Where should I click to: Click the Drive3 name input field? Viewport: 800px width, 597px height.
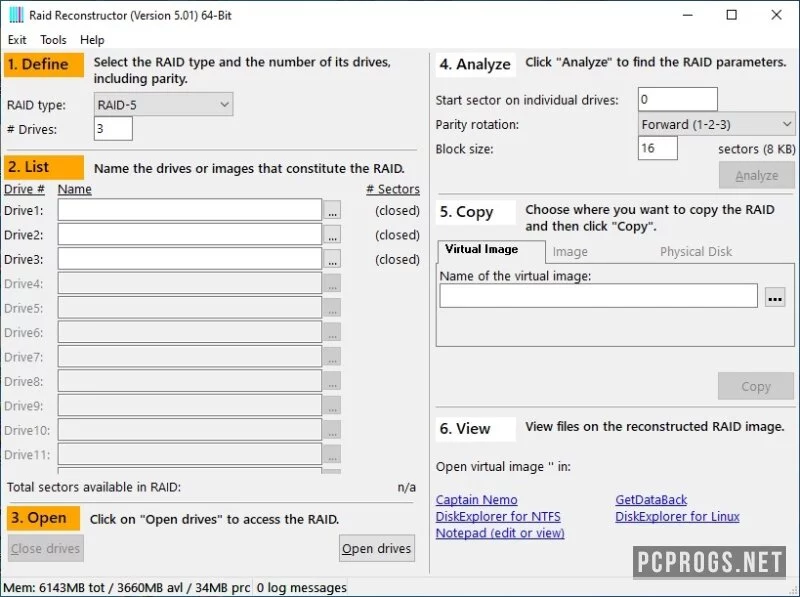190,259
